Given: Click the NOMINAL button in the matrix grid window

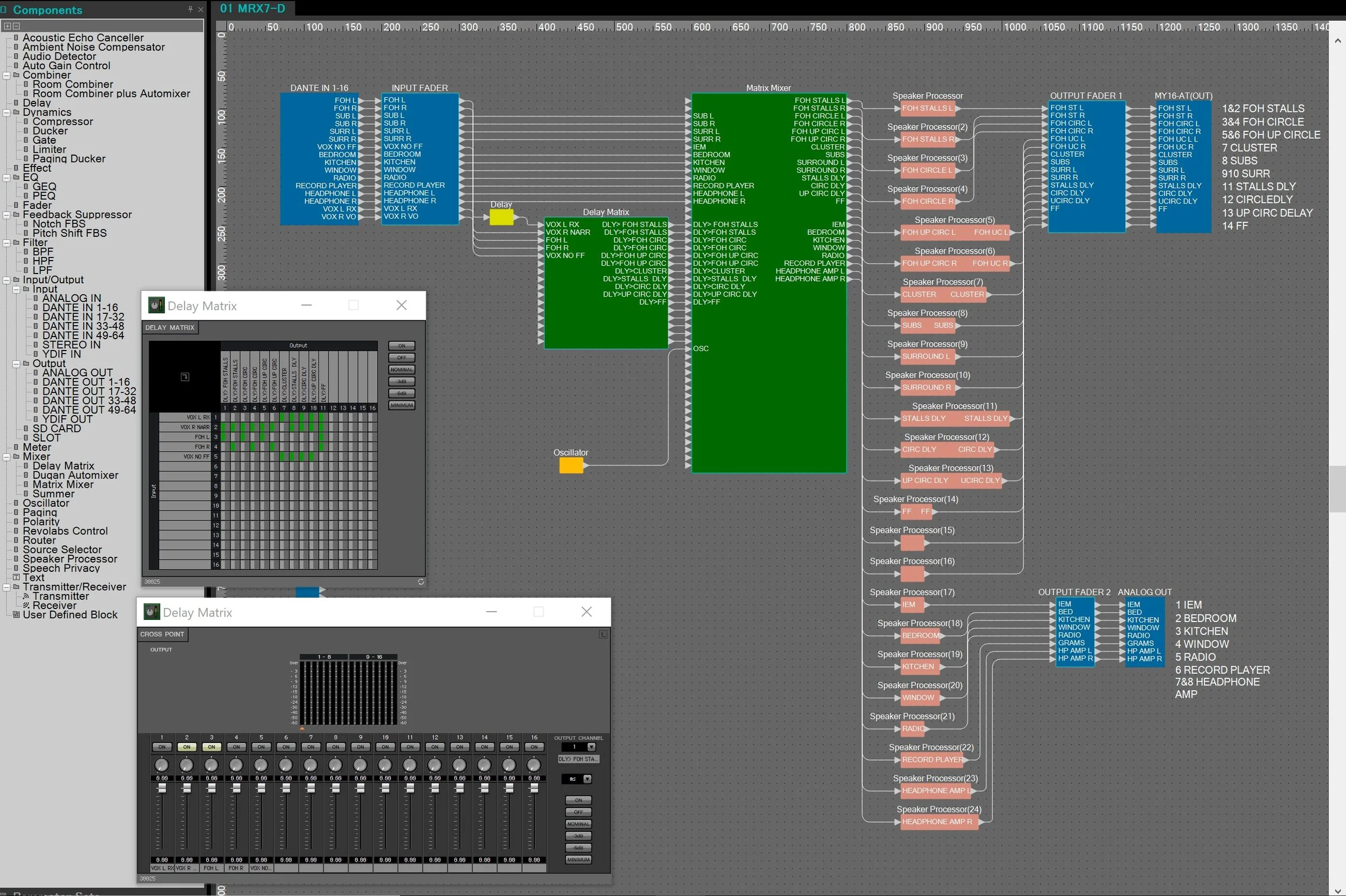Looking at the screenshot, I should point(402,370).
